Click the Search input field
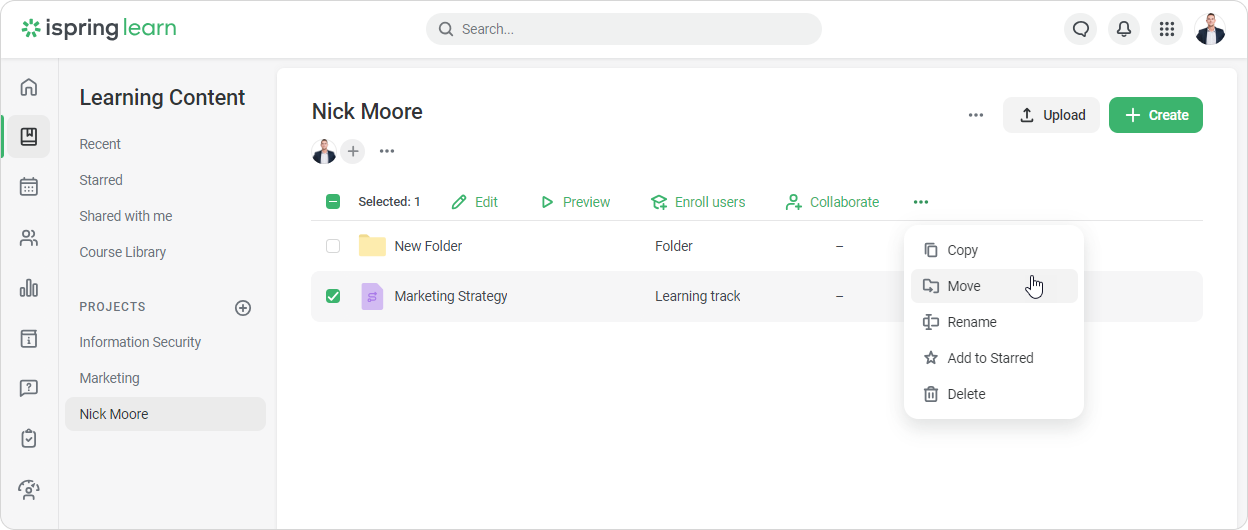 (x=624, y=29)
